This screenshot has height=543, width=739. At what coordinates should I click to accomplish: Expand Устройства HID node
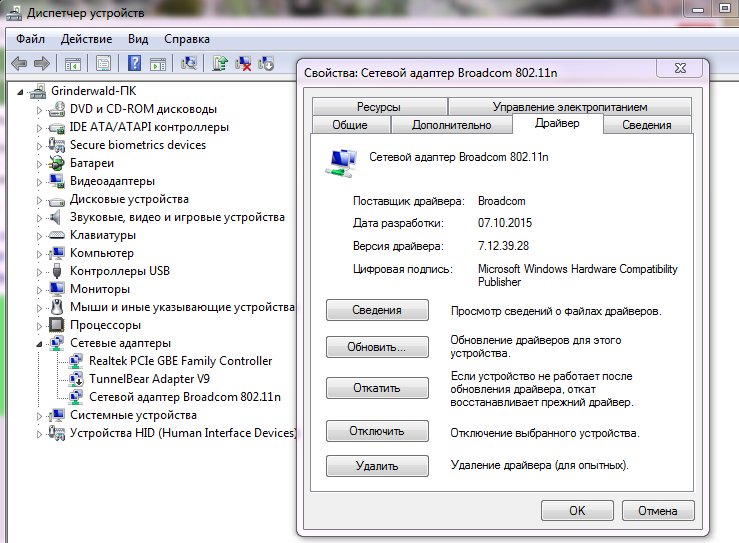[x=40, y=434]
